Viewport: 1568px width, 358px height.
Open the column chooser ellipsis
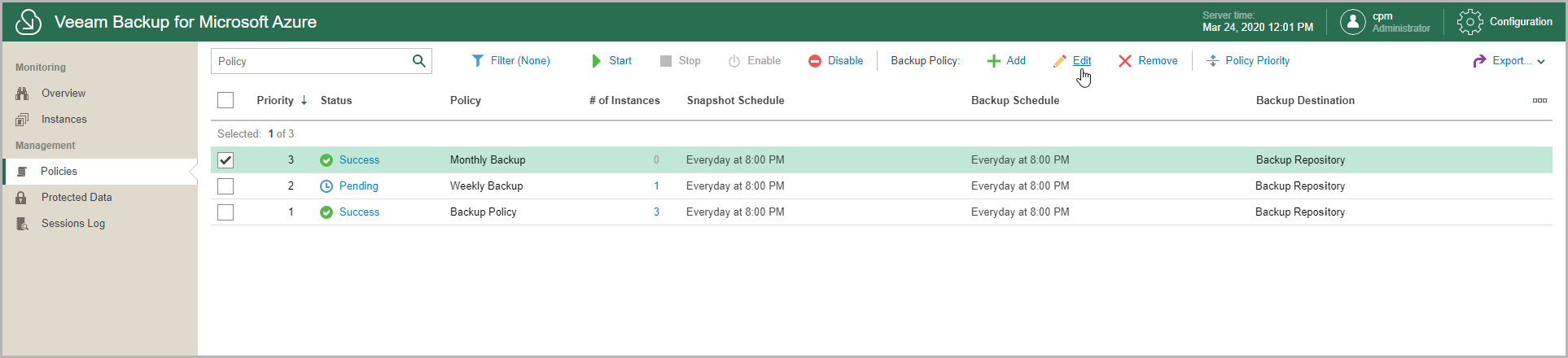1540,100
